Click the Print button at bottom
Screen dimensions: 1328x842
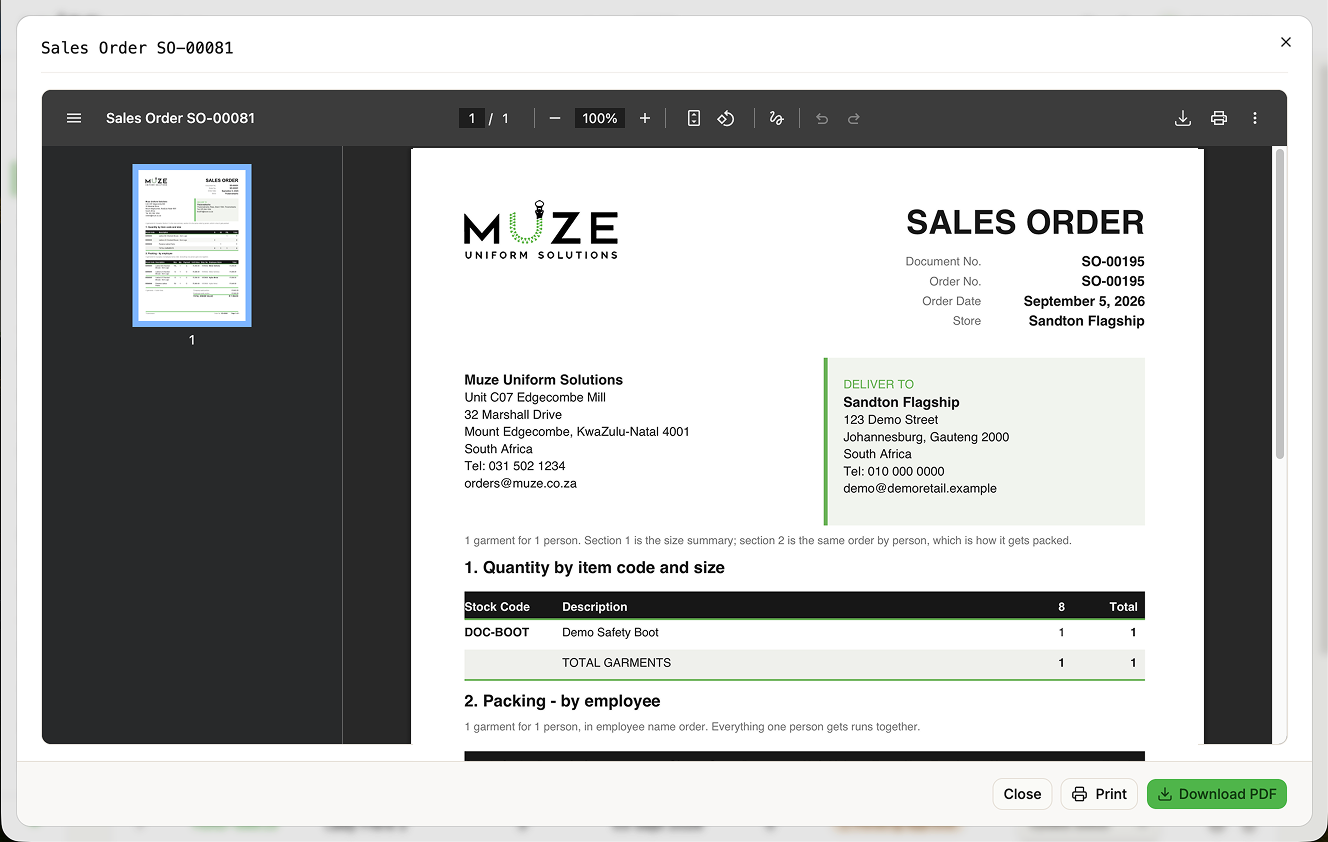click(1099, 794)
